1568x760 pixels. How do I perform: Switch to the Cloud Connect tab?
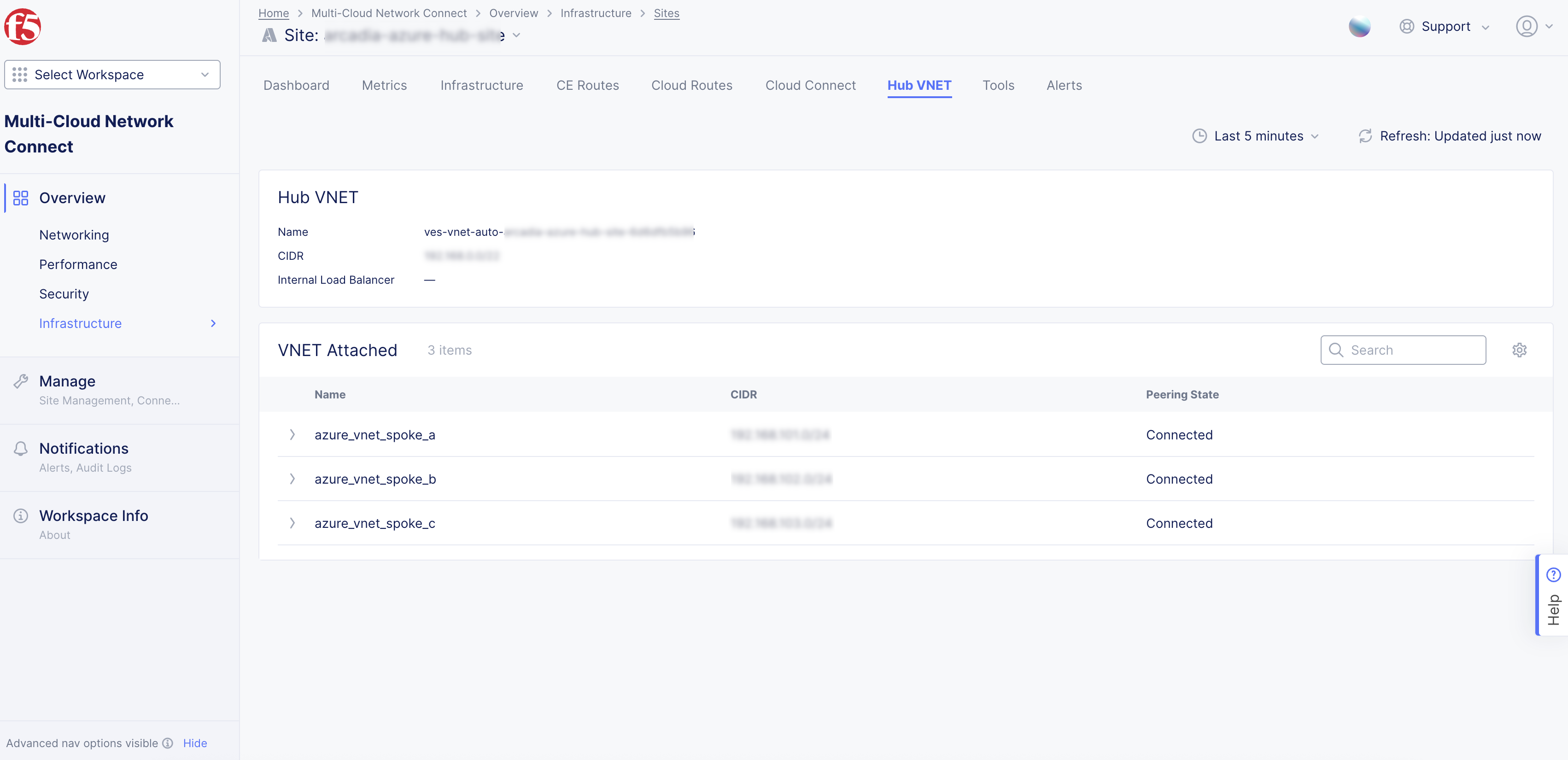(810, 85)
